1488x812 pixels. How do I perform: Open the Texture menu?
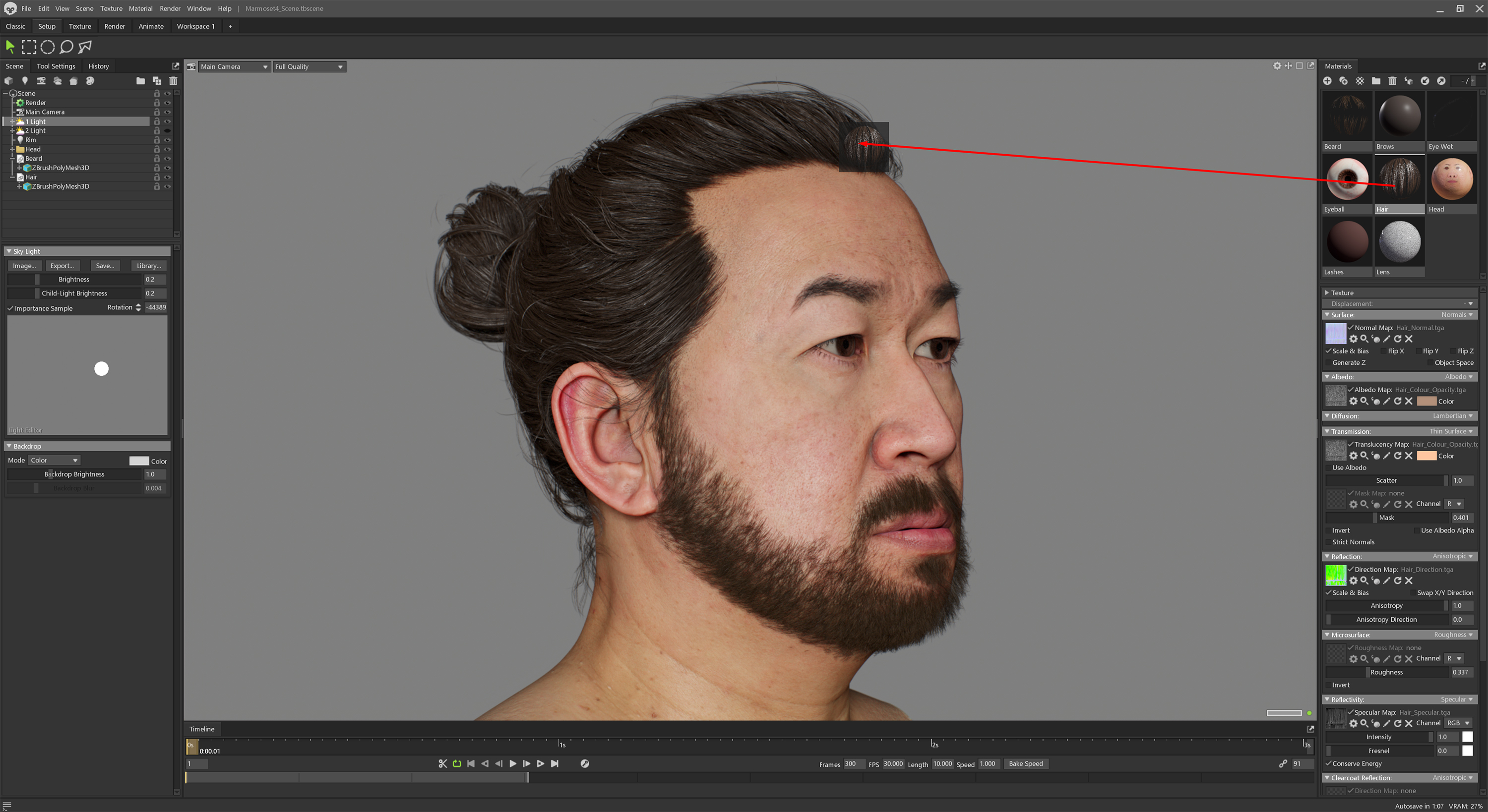click(111, 8)
